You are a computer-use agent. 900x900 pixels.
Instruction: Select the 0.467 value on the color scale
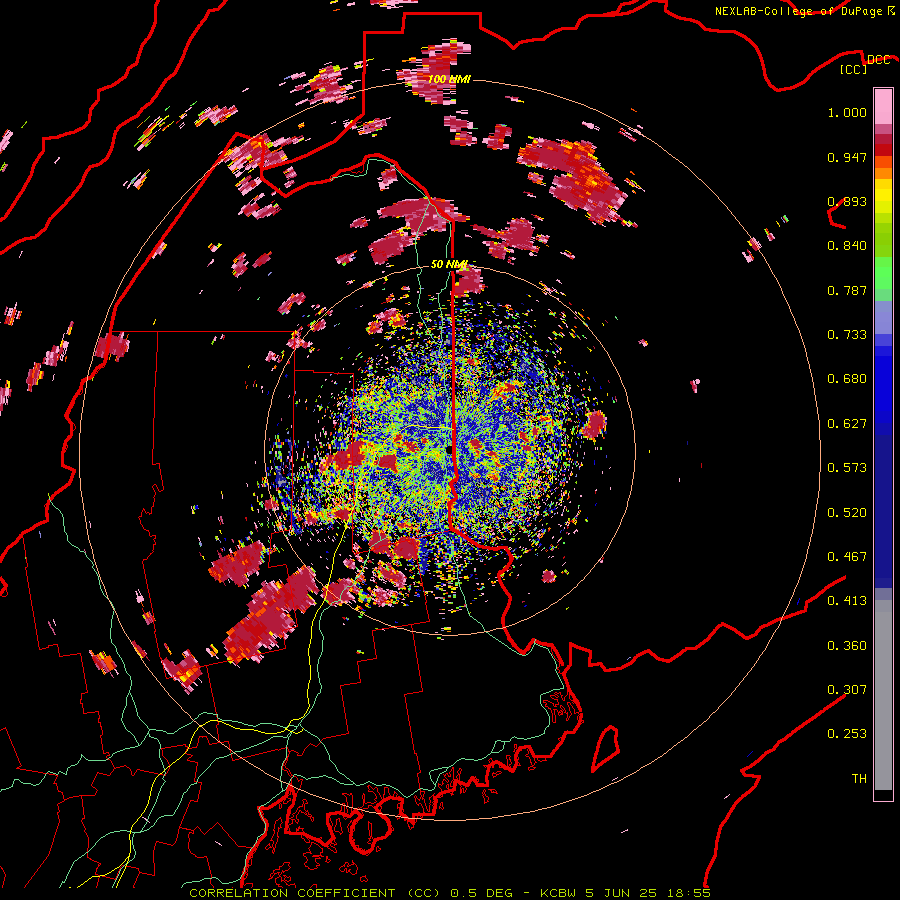coord(847,557)
